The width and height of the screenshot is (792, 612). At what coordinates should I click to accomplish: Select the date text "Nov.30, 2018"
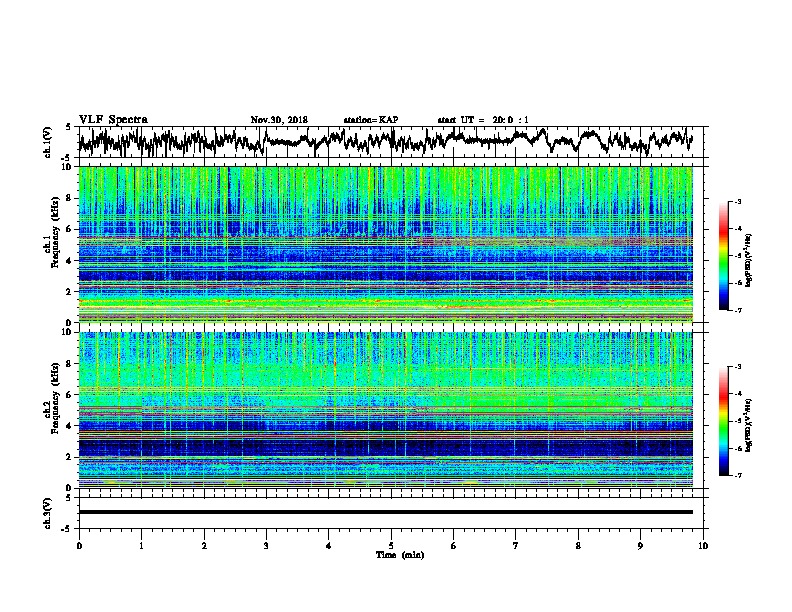pyautogui.click(x=279, y=120)
